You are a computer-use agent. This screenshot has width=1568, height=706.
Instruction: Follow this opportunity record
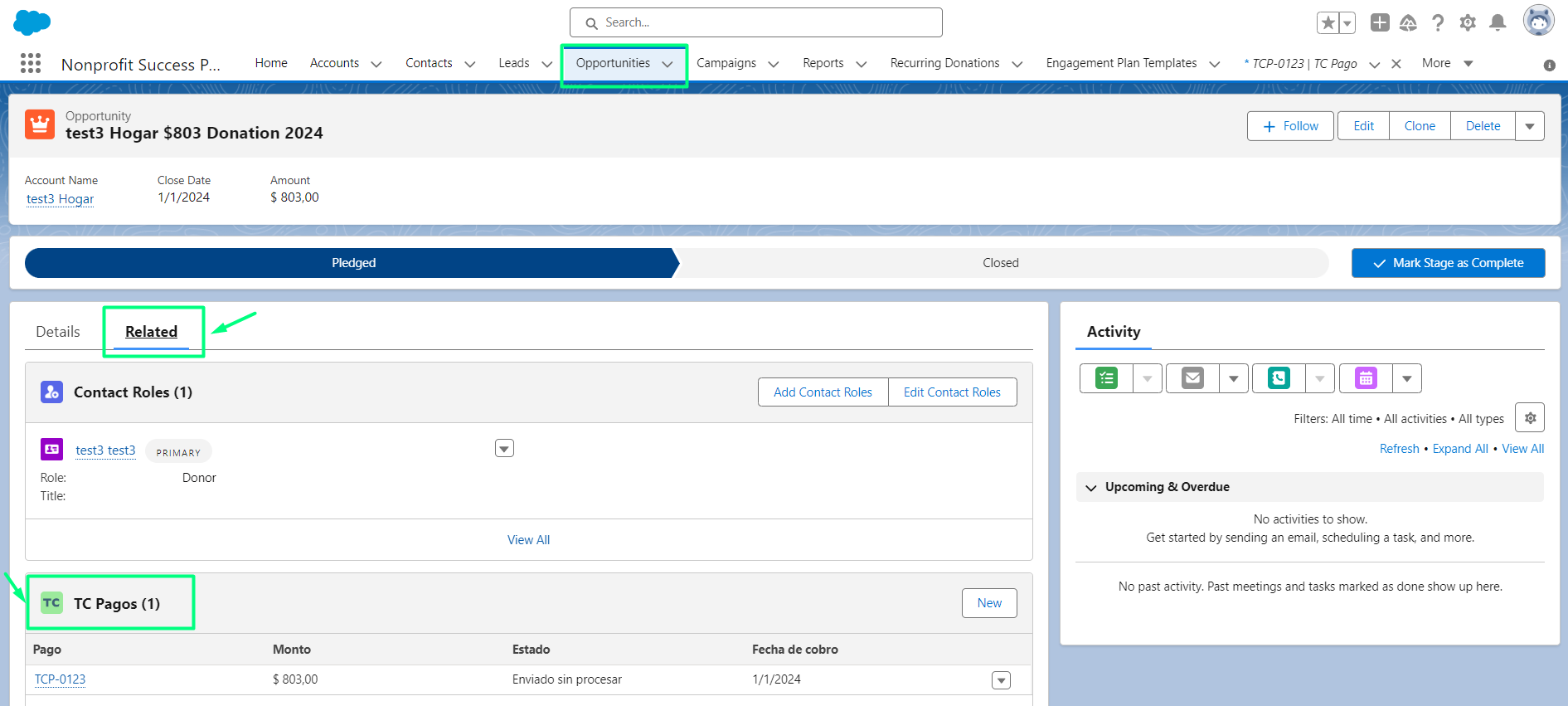[x=1290, y=126]
